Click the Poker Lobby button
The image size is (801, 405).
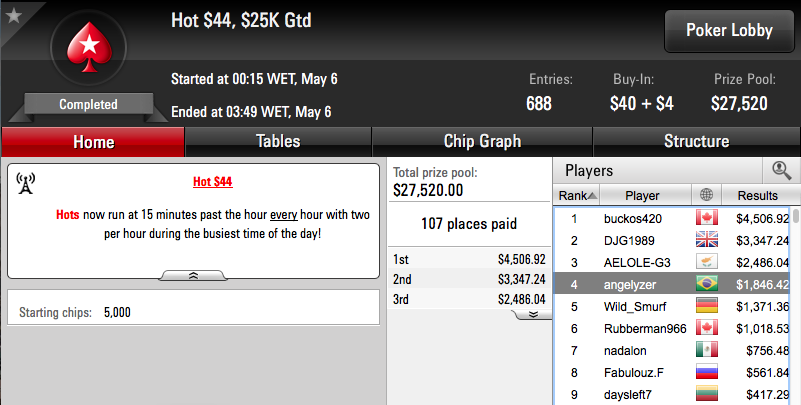729,31
